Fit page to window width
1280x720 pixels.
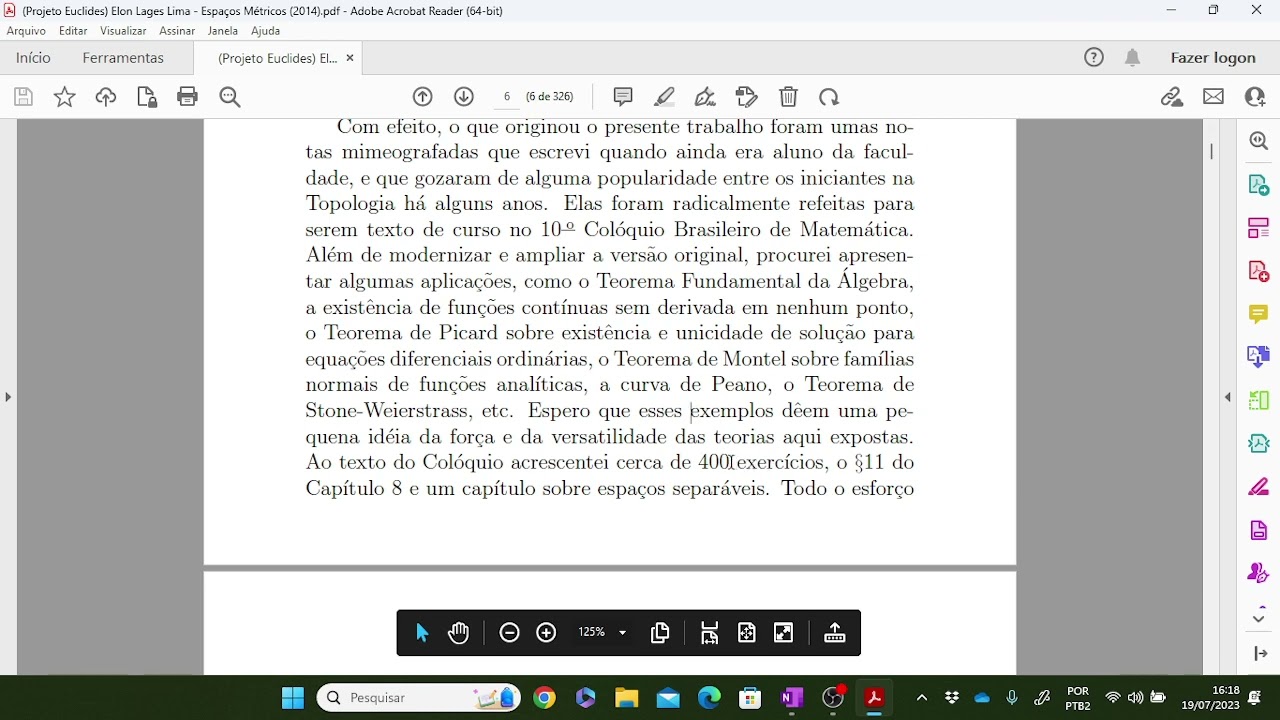pyautogui.click(x=710, y=633)
